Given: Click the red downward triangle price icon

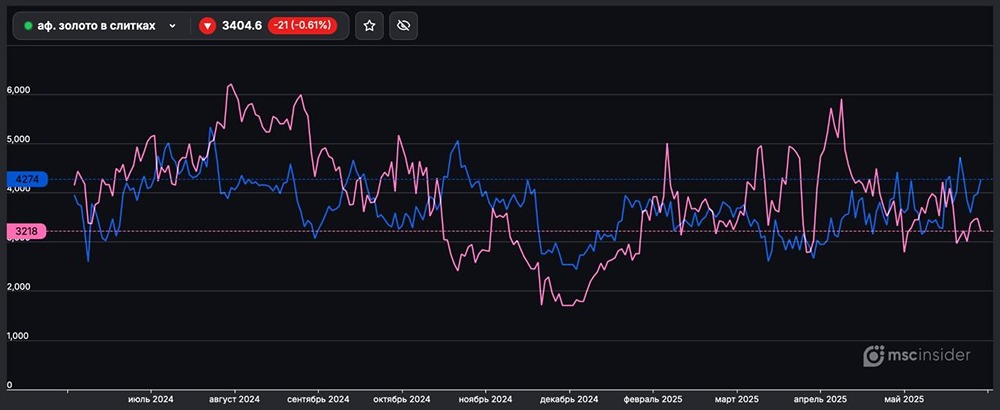Looking at the screenshot, I should pos(208,26).
